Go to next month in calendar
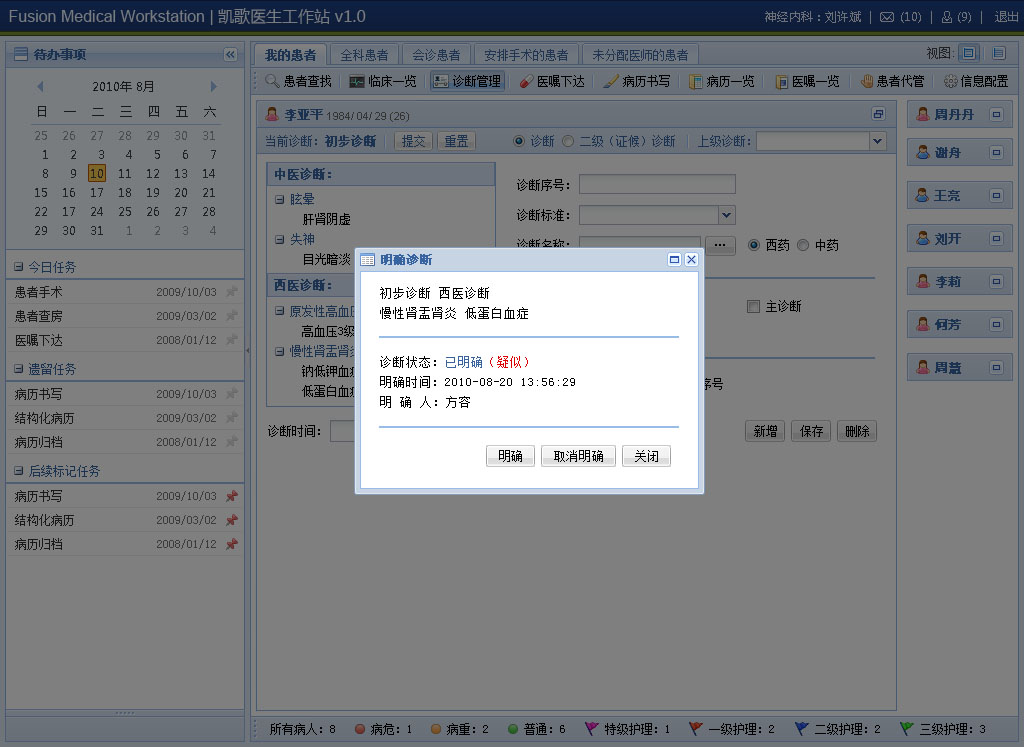 213,87
